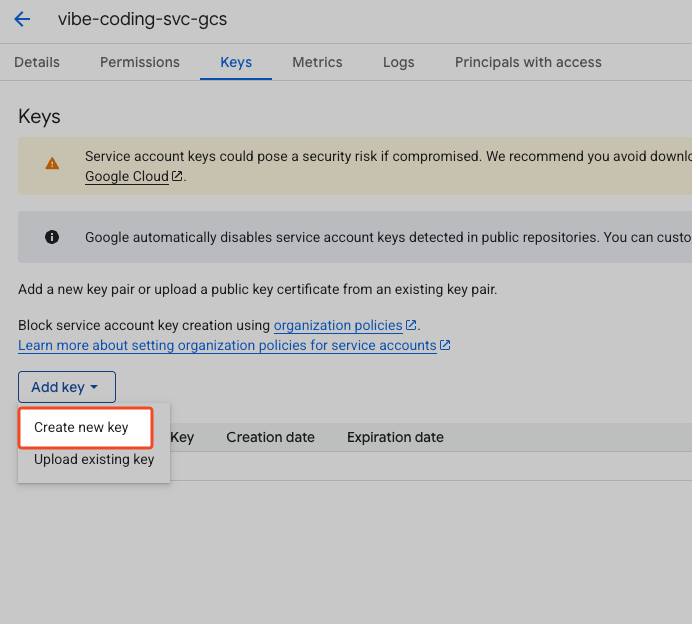
Task: Click the back arrow icon
Action: 22,19
